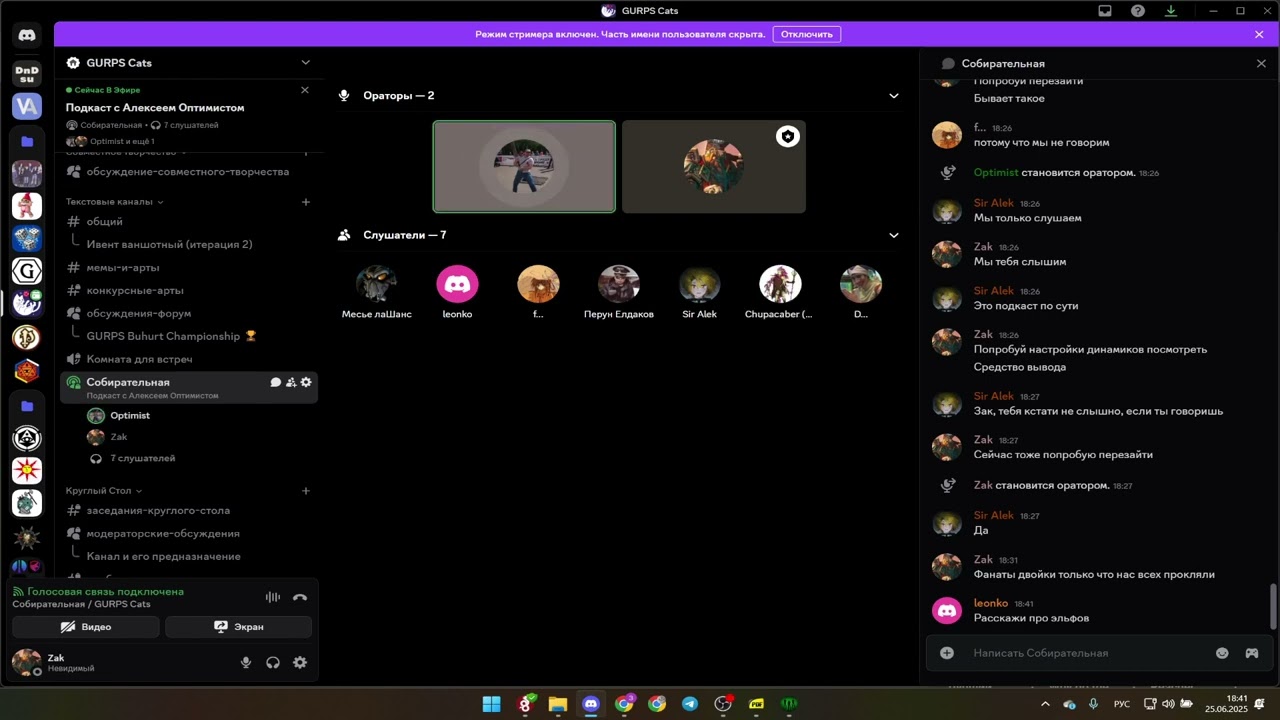Open listener leonko avatar
The width and height of the screenshot is (1280, 720).
click(458, 284)
